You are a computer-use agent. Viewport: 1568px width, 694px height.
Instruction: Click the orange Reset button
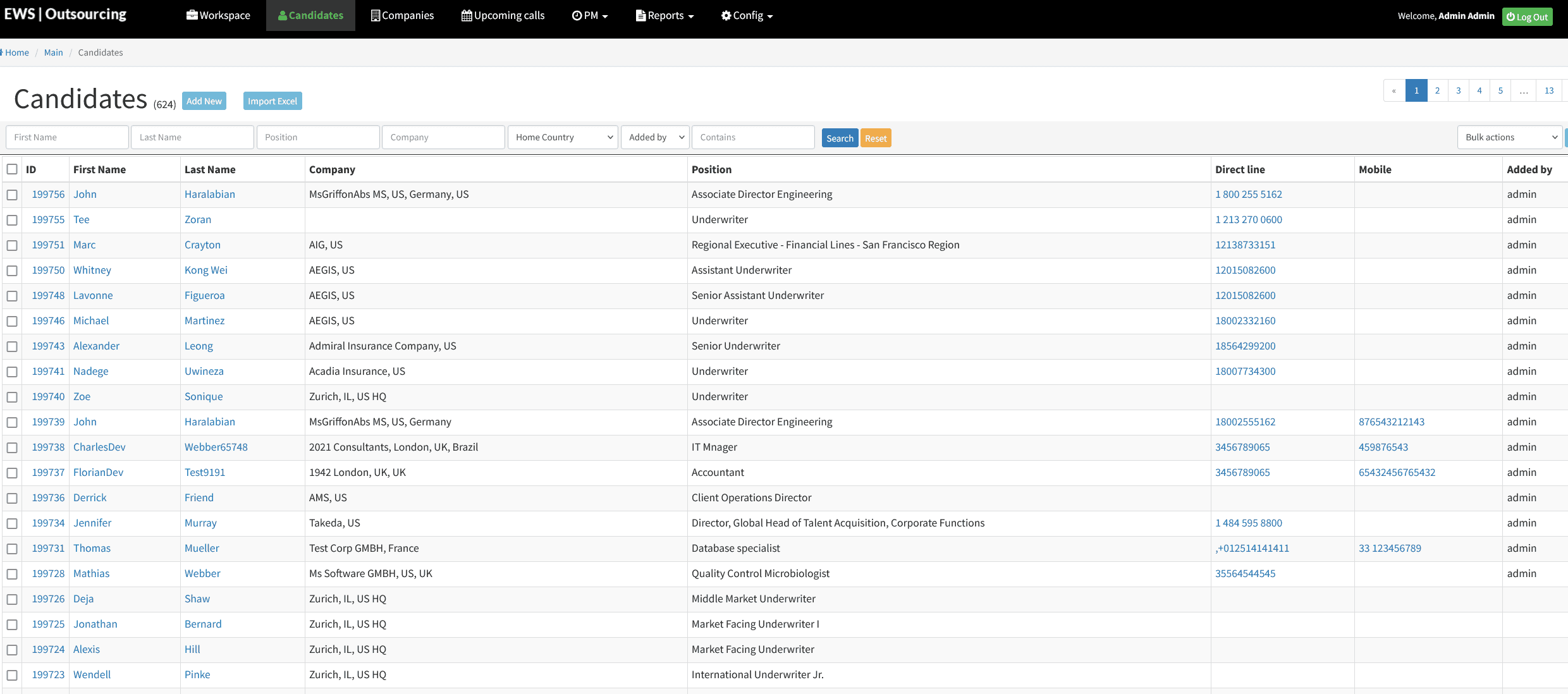tap(876, 138)
